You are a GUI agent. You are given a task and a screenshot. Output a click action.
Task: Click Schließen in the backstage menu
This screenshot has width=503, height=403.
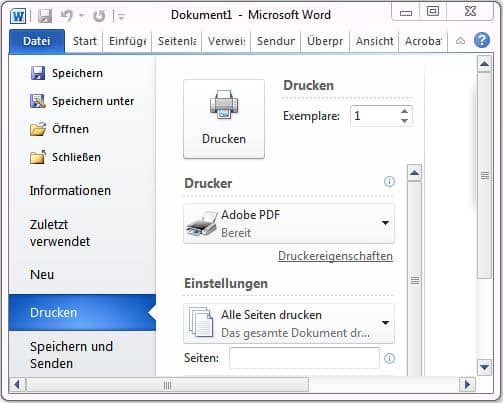(x=65, y=157)
